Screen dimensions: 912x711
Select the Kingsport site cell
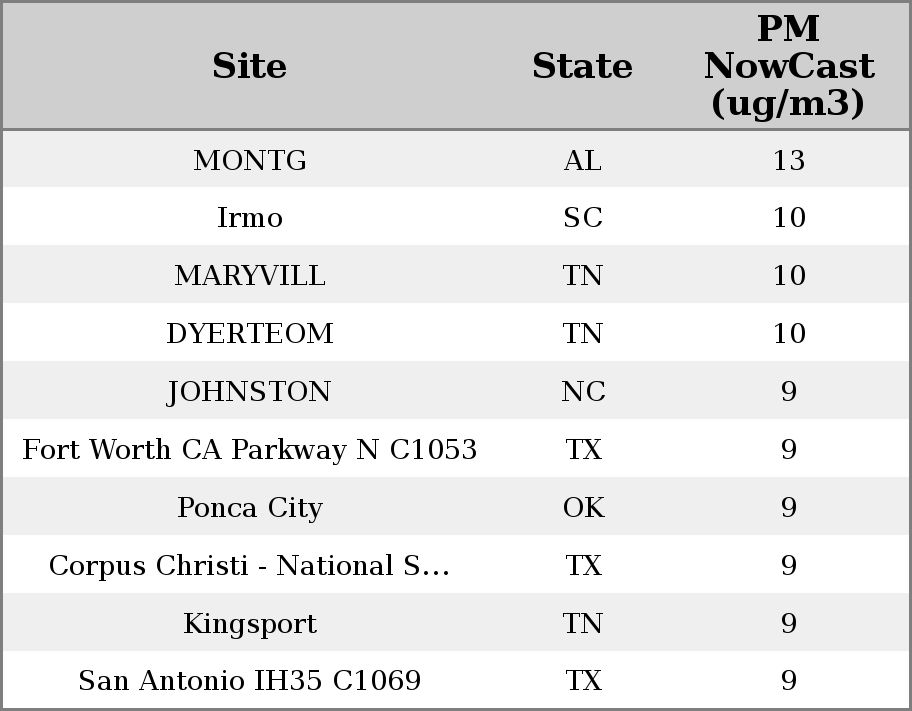coord(249,624)
